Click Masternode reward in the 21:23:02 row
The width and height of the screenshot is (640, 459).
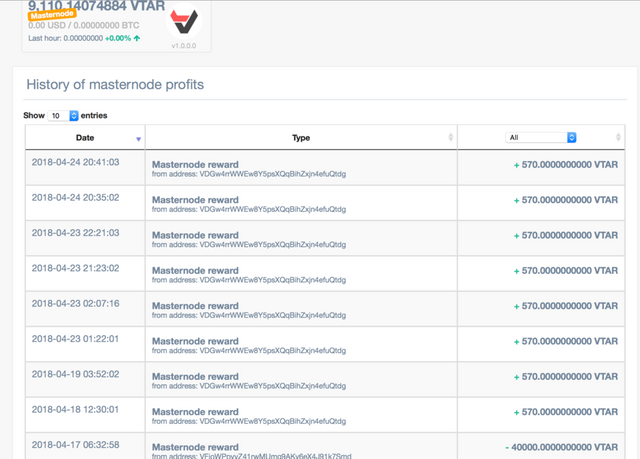(x=195, y=271)
